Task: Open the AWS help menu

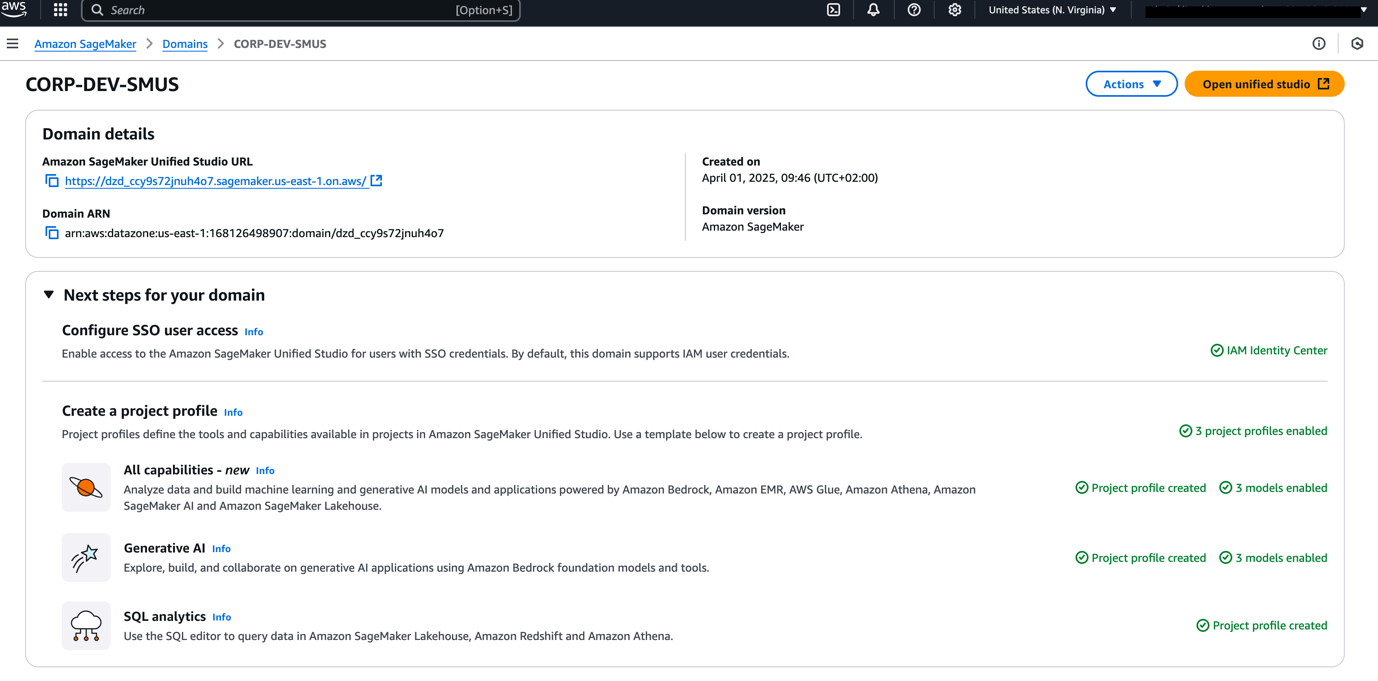Action: click(x=913, y=10)
